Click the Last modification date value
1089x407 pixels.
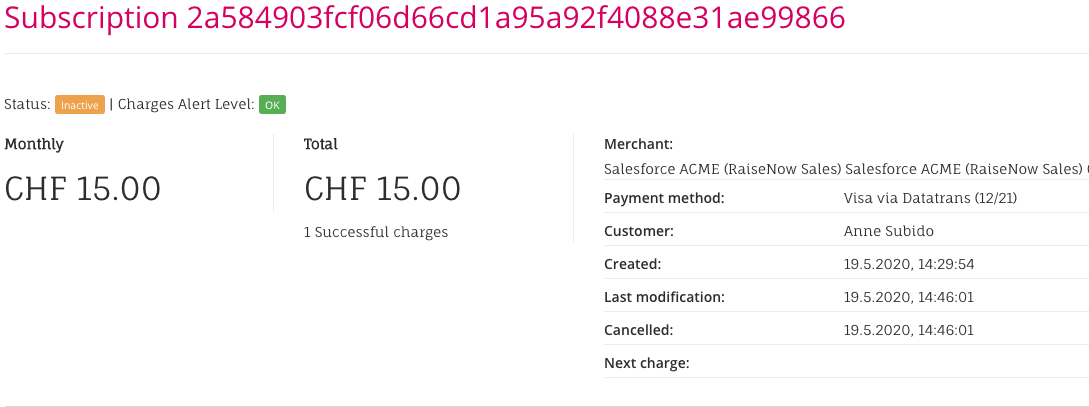point(908,297)
